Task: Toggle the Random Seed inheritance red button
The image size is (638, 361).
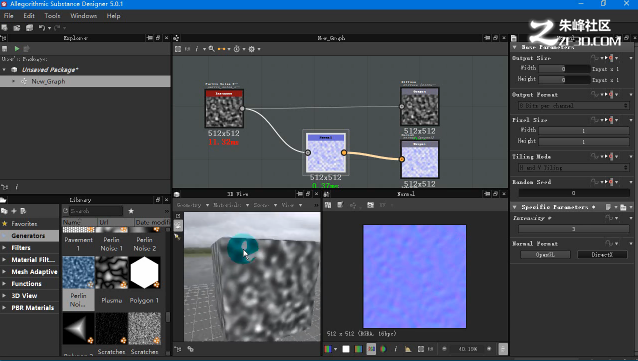Action: click(611, 182)
